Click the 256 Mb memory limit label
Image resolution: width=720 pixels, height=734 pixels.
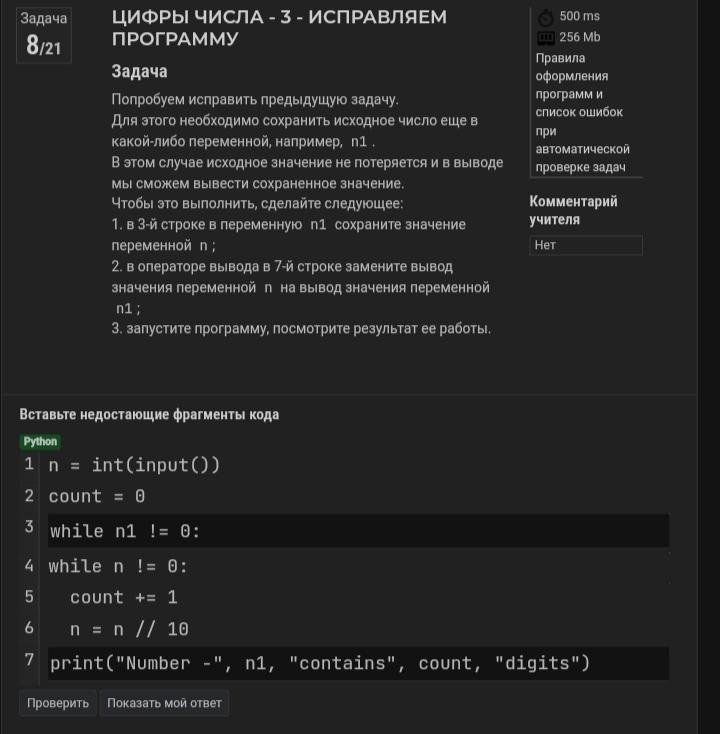point(580,37)
